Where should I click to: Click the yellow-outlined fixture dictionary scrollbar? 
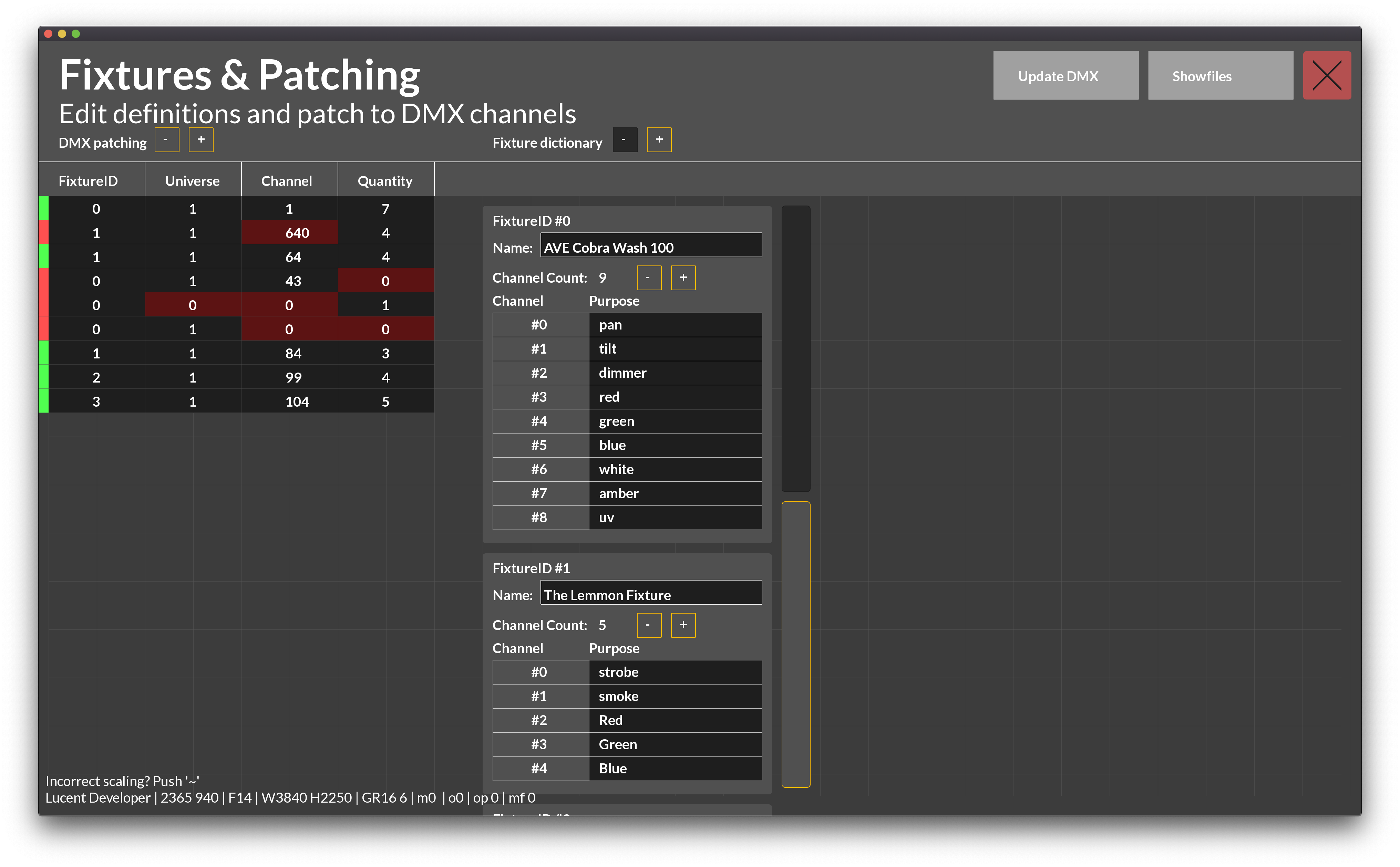point(795,644)
